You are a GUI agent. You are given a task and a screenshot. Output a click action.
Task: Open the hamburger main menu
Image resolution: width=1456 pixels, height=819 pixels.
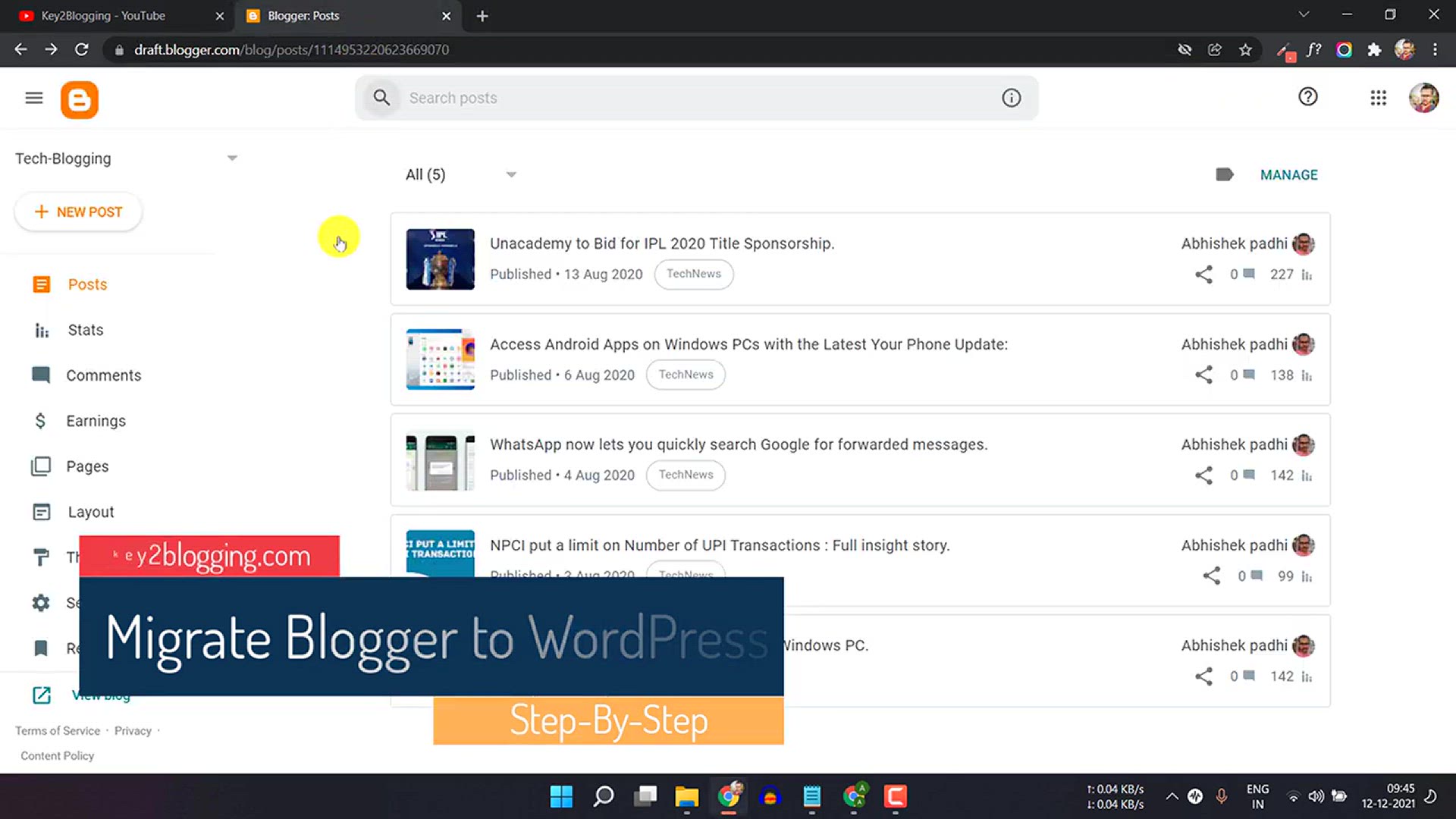[33, 98]
